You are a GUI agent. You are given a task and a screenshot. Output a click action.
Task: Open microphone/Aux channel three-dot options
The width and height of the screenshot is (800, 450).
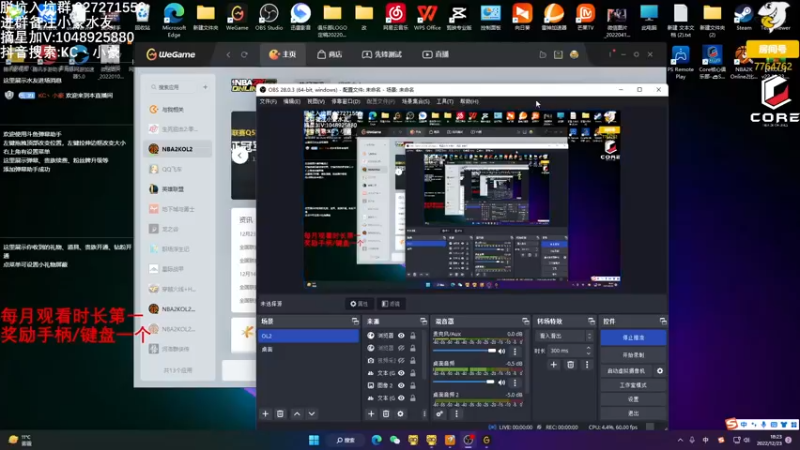click(x=514, y=351)
